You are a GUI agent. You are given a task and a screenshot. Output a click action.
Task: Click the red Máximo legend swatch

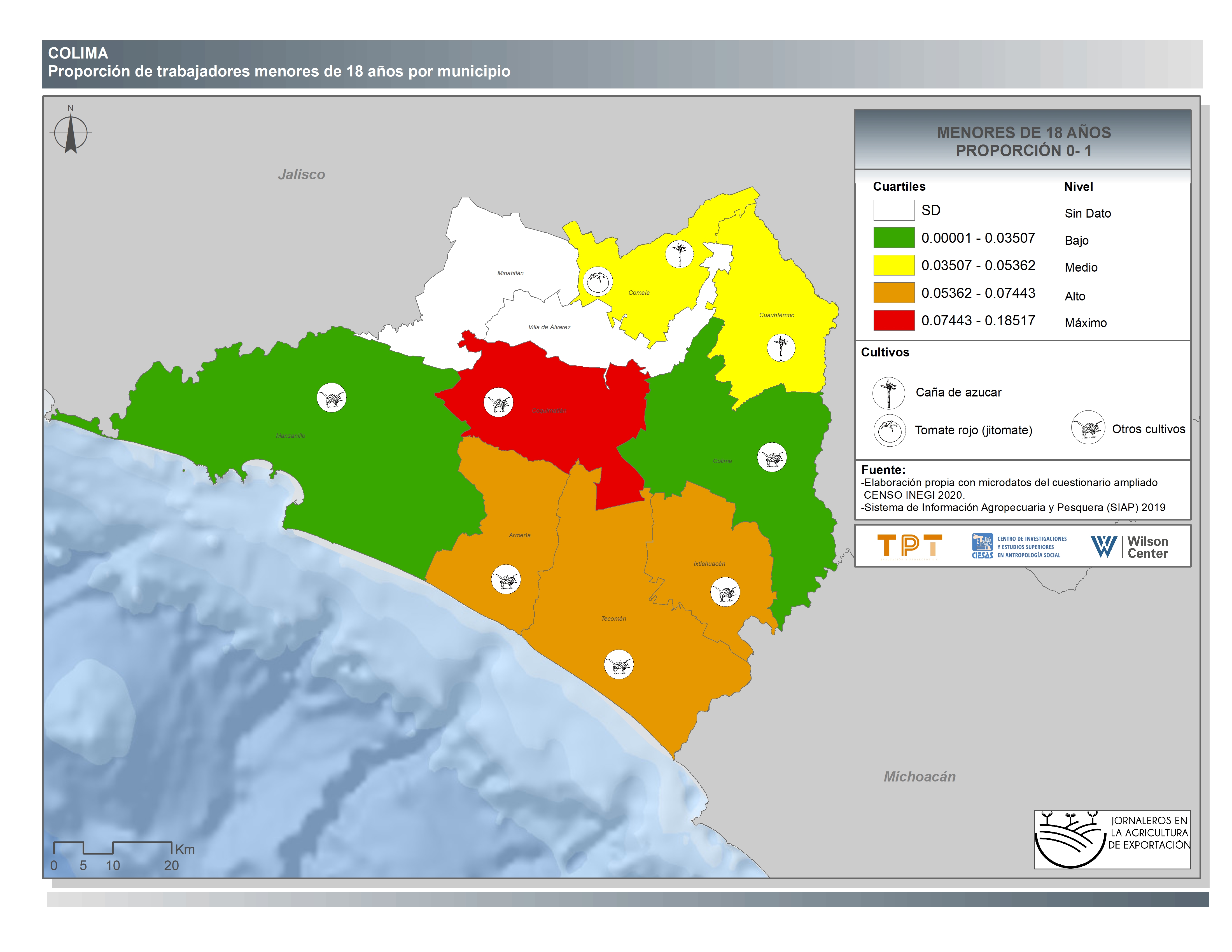coord(893,320)
